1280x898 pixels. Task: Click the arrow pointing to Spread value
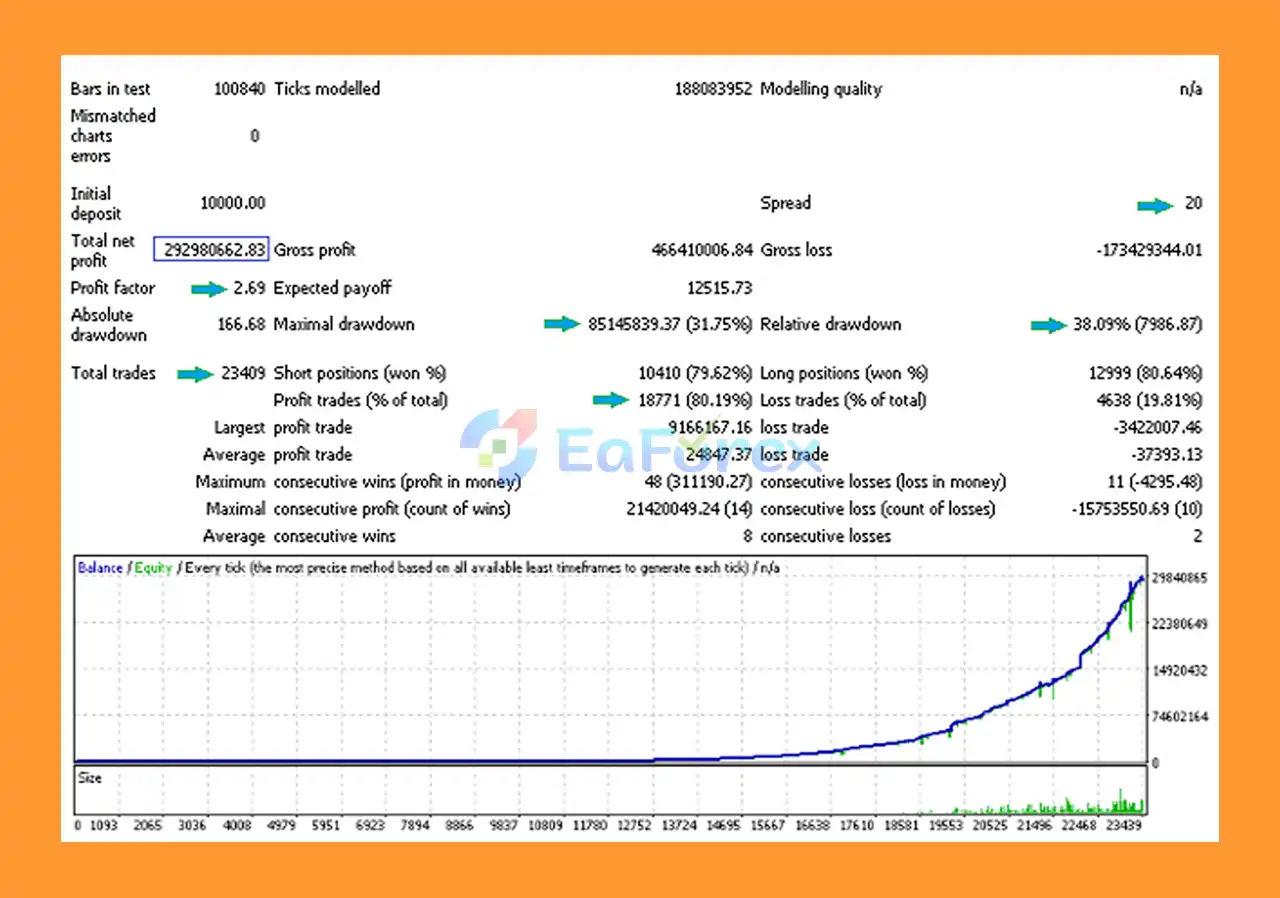coord(1155,205)
